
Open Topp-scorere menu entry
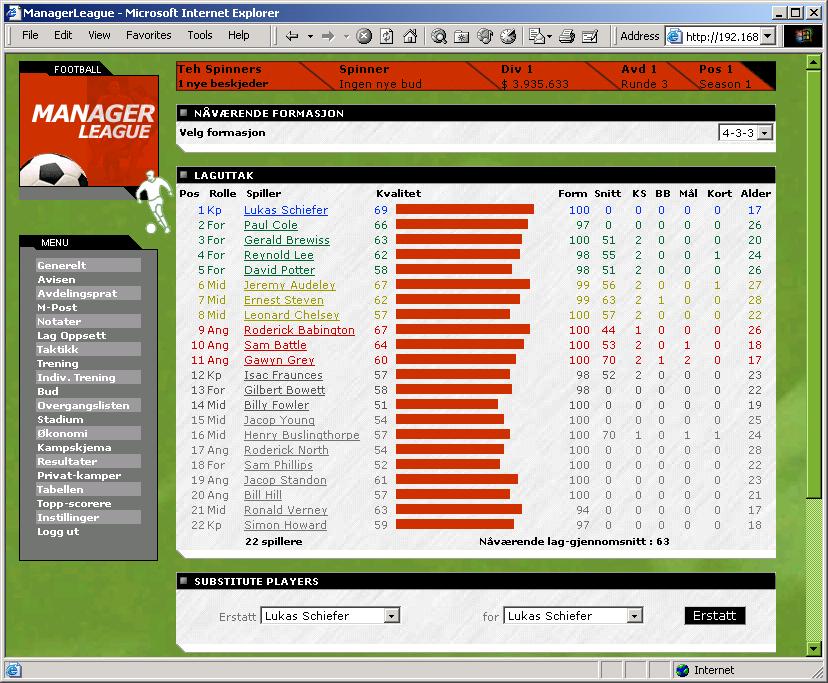74,503
